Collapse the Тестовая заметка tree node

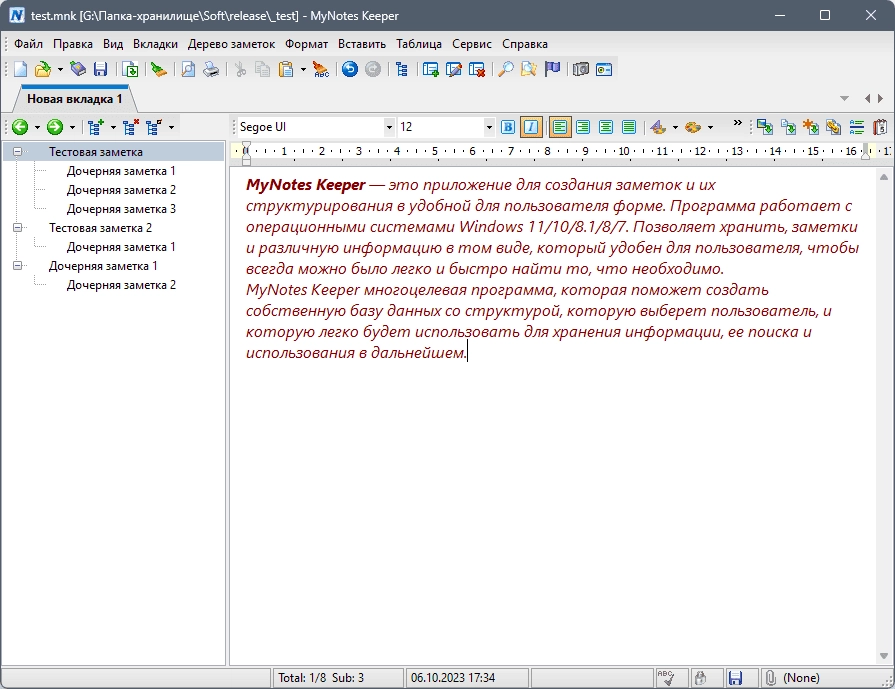(17, 152)
